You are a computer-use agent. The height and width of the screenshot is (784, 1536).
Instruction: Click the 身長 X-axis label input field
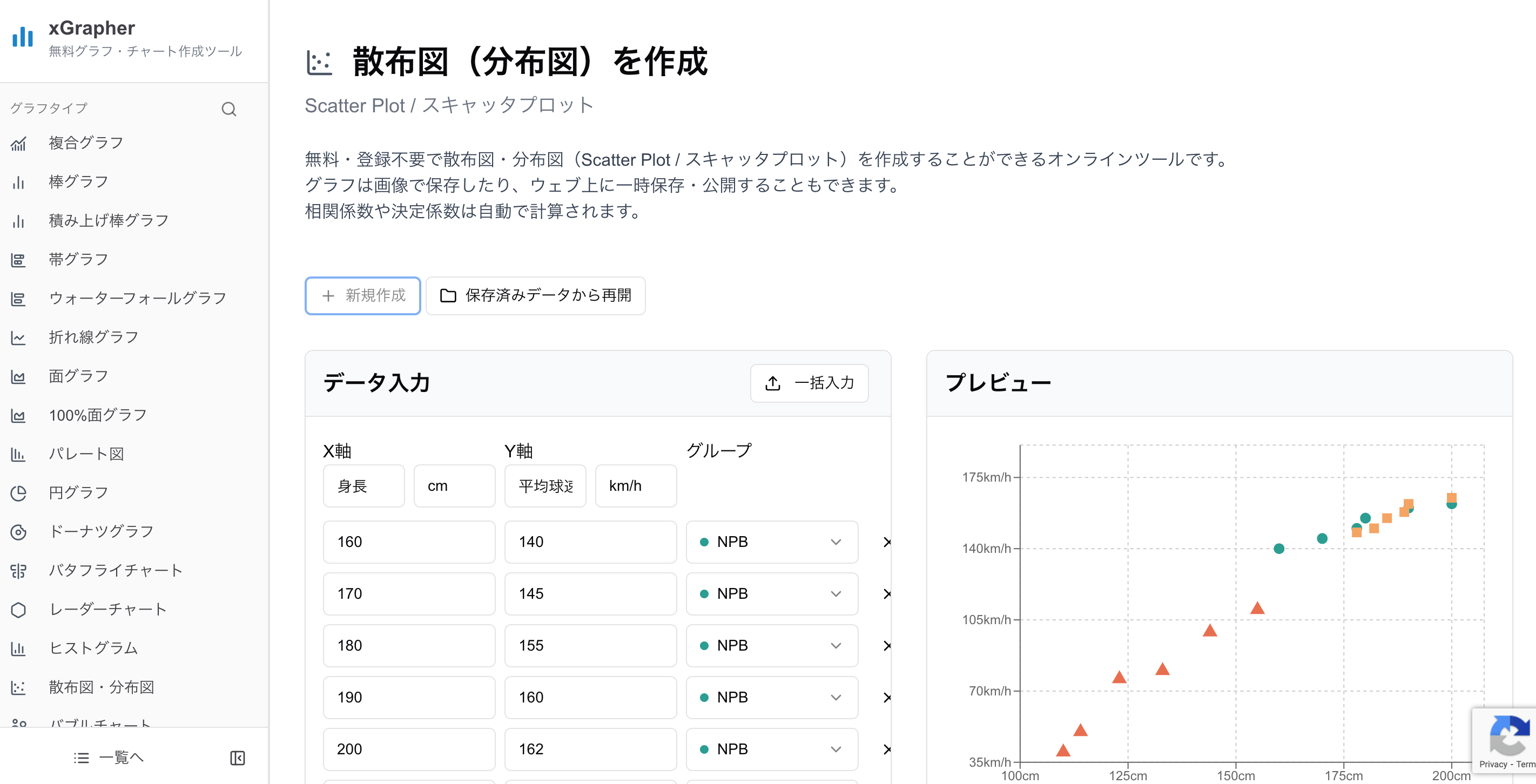pos(363,485)
